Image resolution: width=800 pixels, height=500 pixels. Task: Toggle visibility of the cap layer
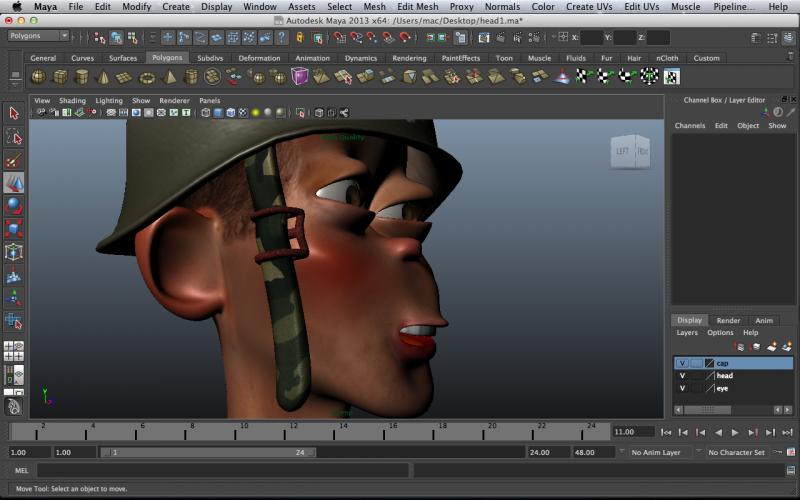click(682, 363)
